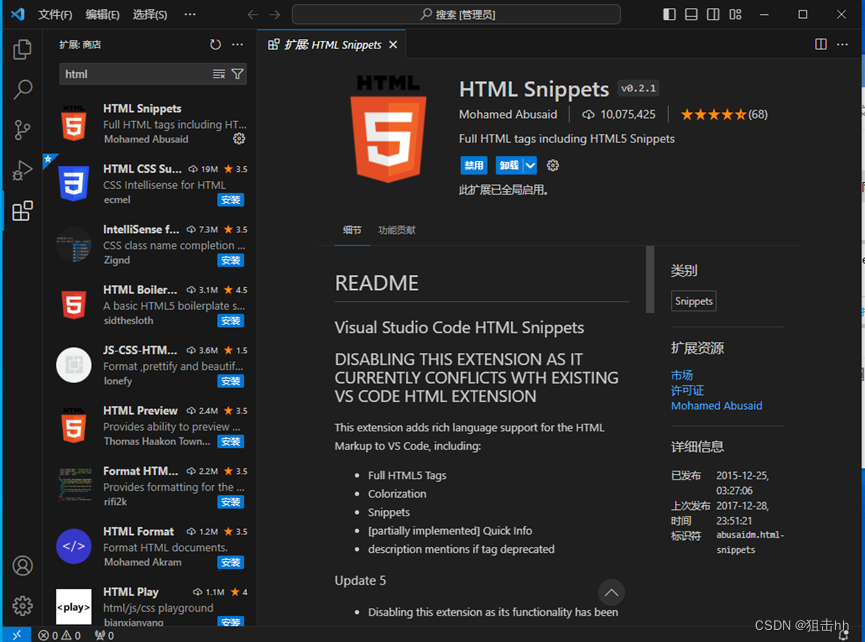The image size is (865, 642).
Task: Click publisher name Mohamed Abusaid in header
Action: point(508,115)
